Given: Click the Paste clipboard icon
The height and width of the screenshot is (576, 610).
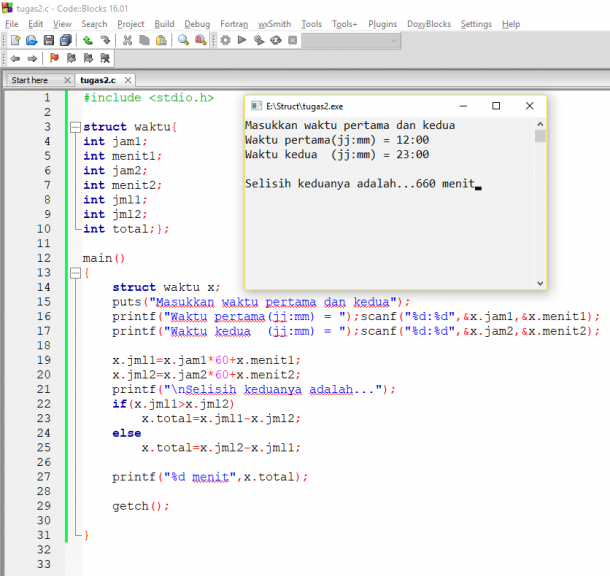Looking at the screenshot, I should [161, 40].
